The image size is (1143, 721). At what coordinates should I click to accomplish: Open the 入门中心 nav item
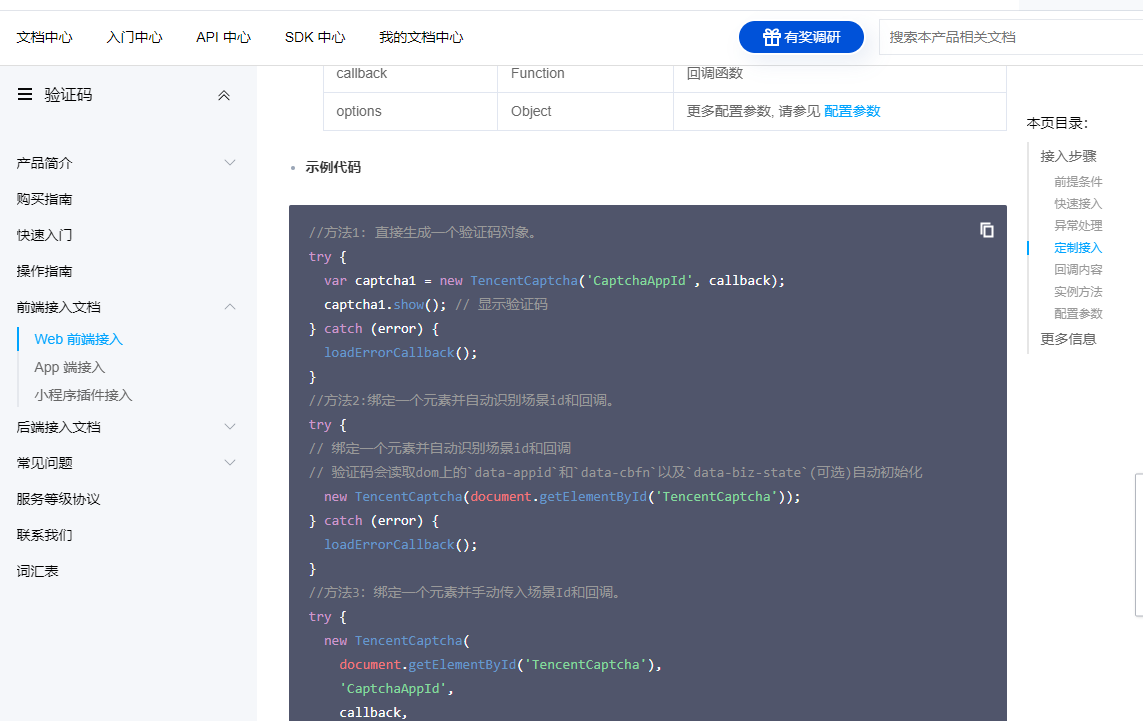coord(134,37)
